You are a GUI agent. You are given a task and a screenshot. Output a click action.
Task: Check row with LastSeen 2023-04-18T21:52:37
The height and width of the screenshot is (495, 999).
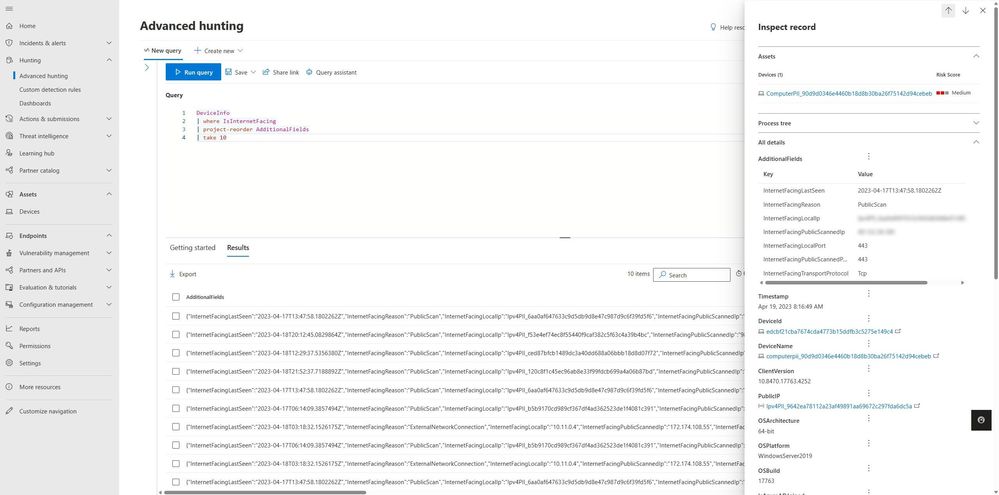176,371
